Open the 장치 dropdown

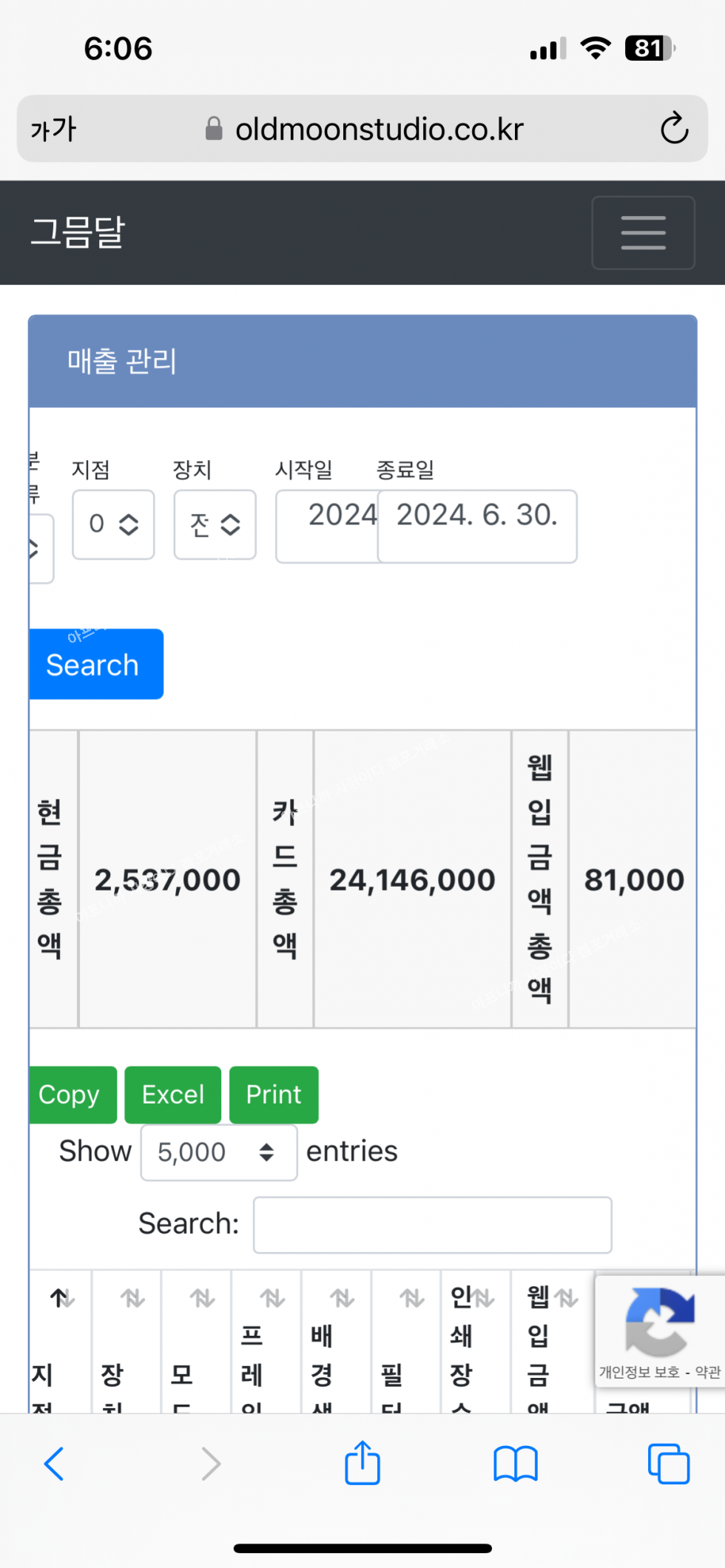[215, 524]
